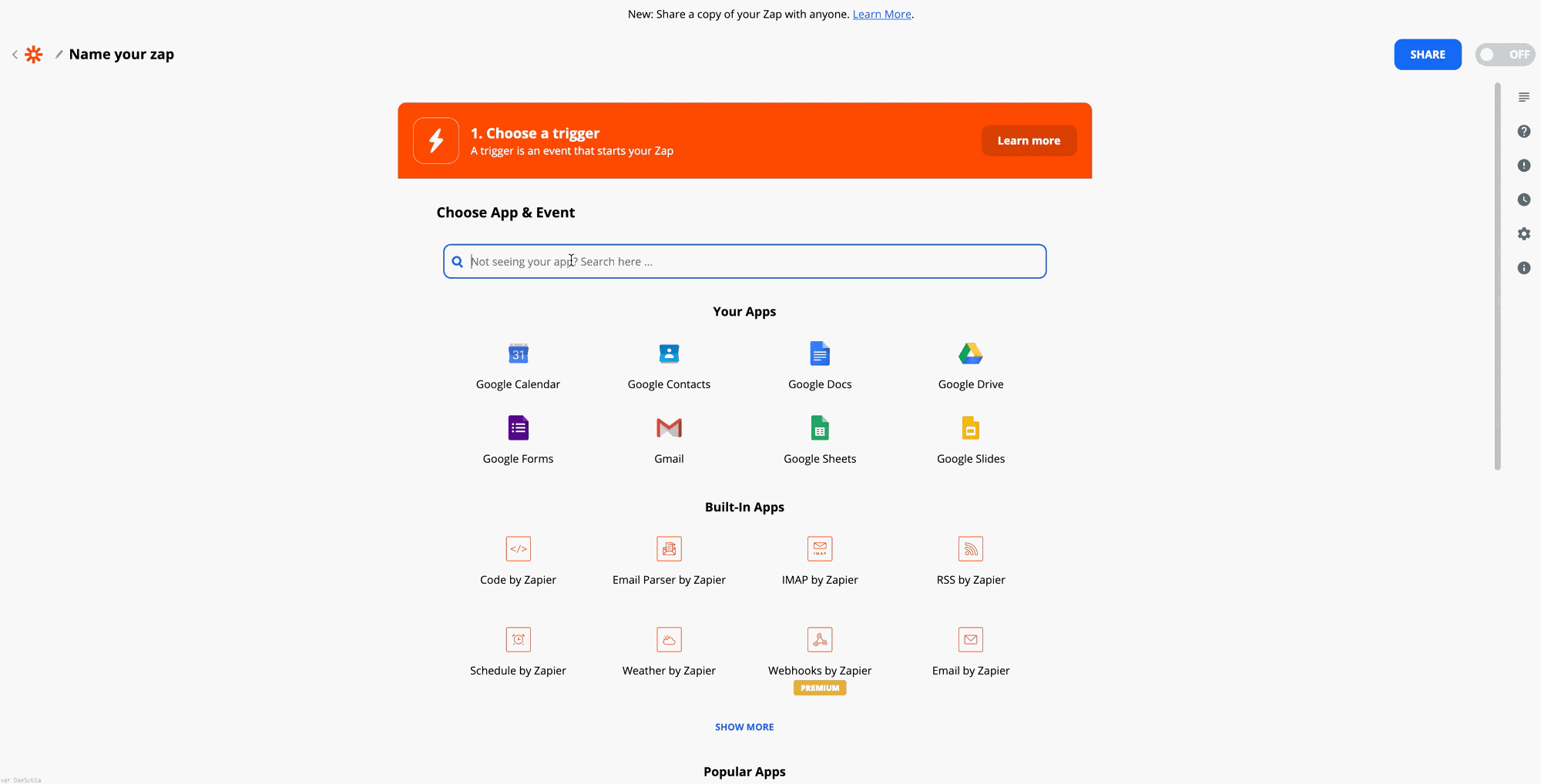Viewport: 1541px width, 784px height.
Task: Go back using the left chevron
Action: 15,55
